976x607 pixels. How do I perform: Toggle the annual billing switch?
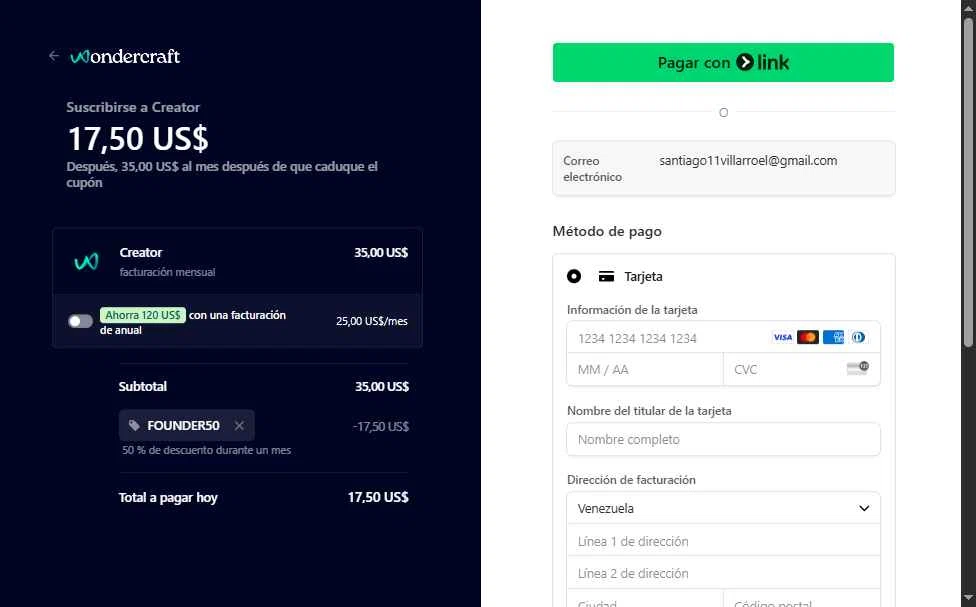(x=80, y=321)
